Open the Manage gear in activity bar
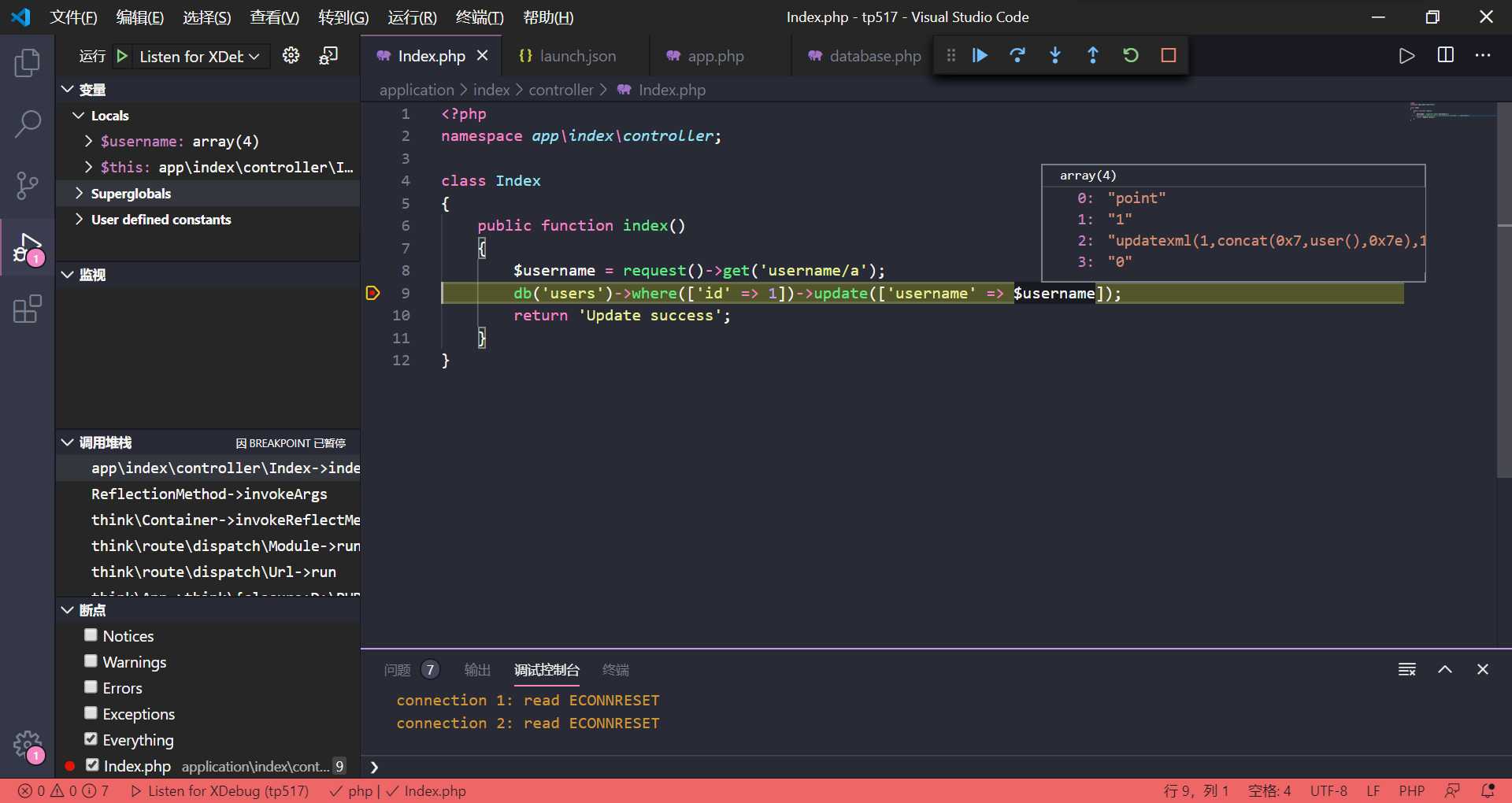The height and width of the screenshot is (803, 1512). coord(28,745)
